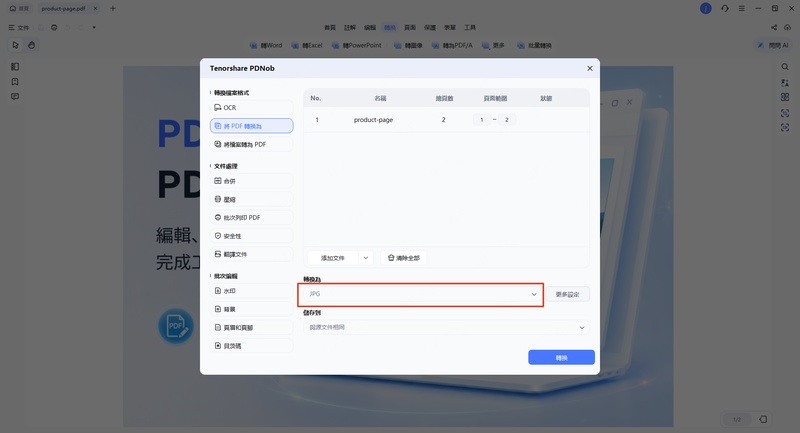
Task: Click the search magnifier icon on right
Action: [x=785, y=67]
